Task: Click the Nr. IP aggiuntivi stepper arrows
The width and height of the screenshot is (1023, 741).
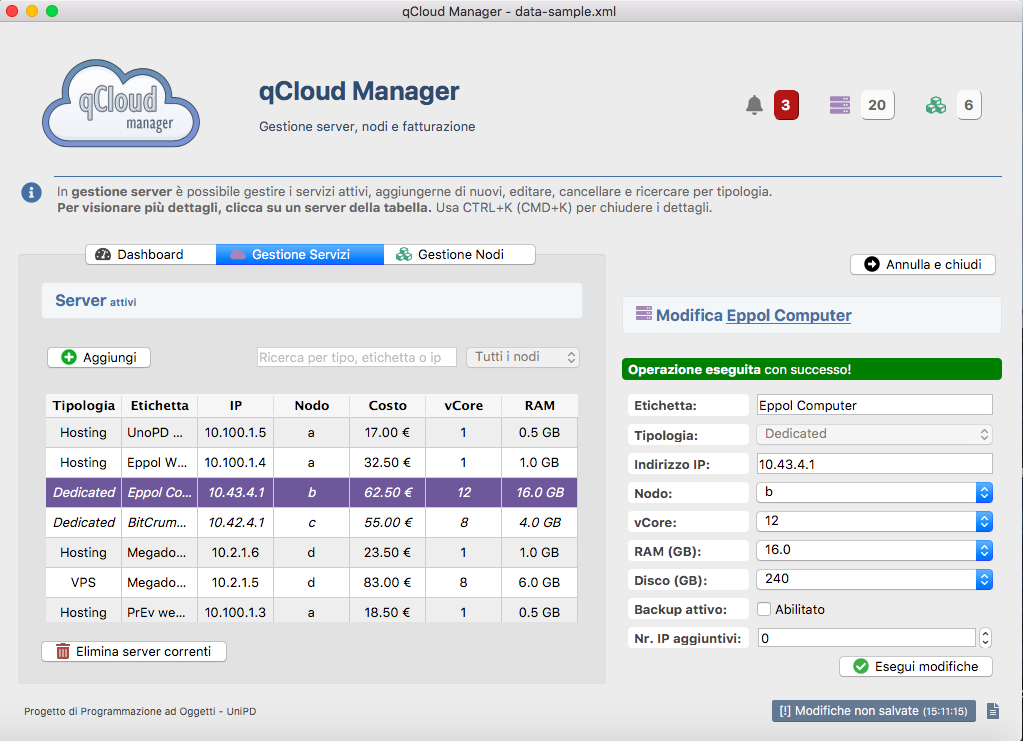Action: tap(985, 638)
